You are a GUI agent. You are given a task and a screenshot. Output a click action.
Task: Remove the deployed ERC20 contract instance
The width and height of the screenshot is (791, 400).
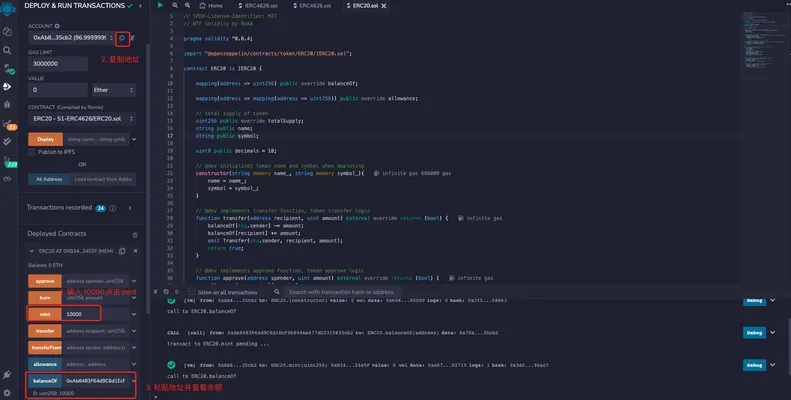(135, 251)
